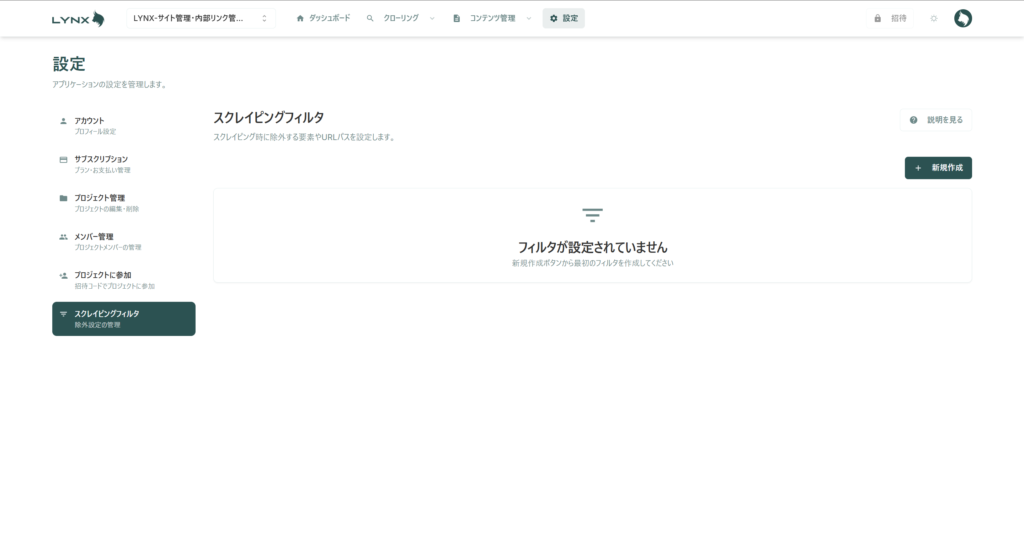1024x535 pixels.
Task: Open the user avatar menu
Action: pyautogui.click(x=962, y=18)
